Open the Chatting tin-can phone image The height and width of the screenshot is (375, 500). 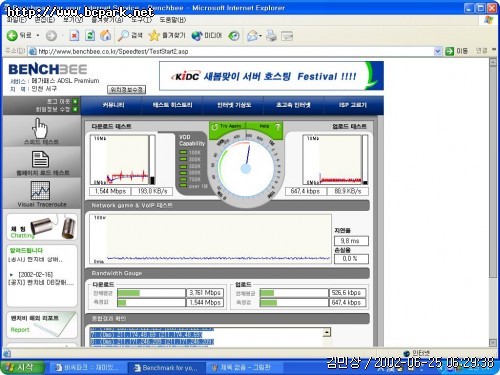(53, 227)
